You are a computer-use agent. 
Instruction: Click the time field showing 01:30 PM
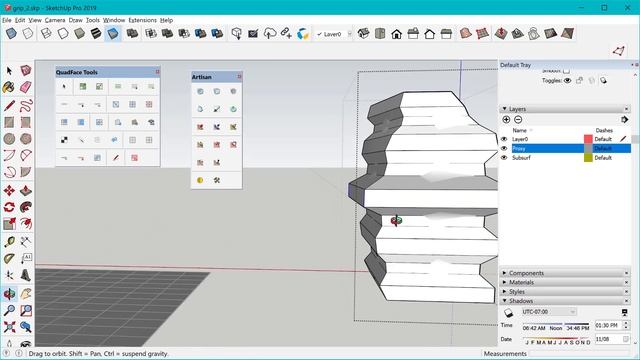click(608, 325)
